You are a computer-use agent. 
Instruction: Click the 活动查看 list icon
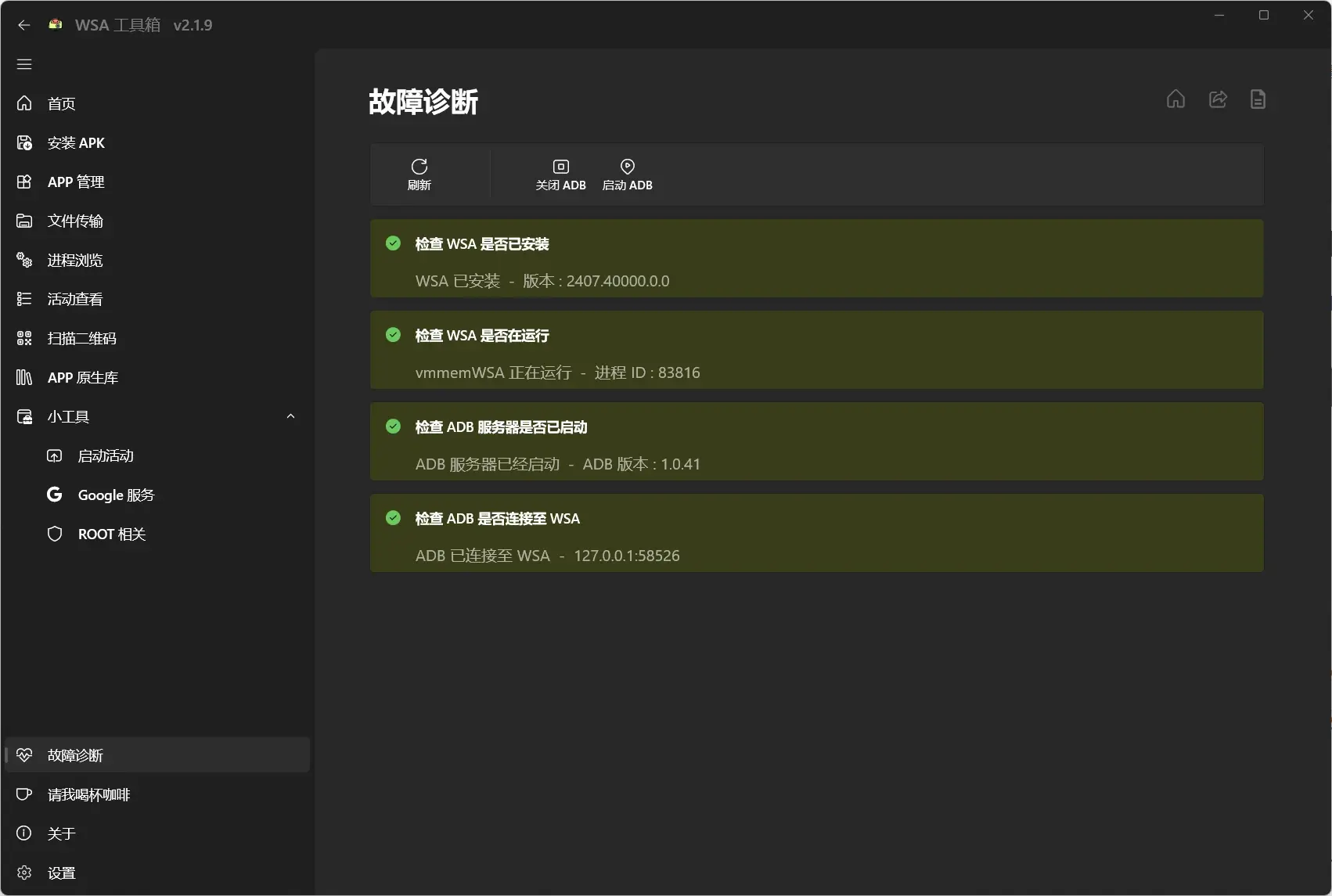pyautogui.click(x=24, y=299)
